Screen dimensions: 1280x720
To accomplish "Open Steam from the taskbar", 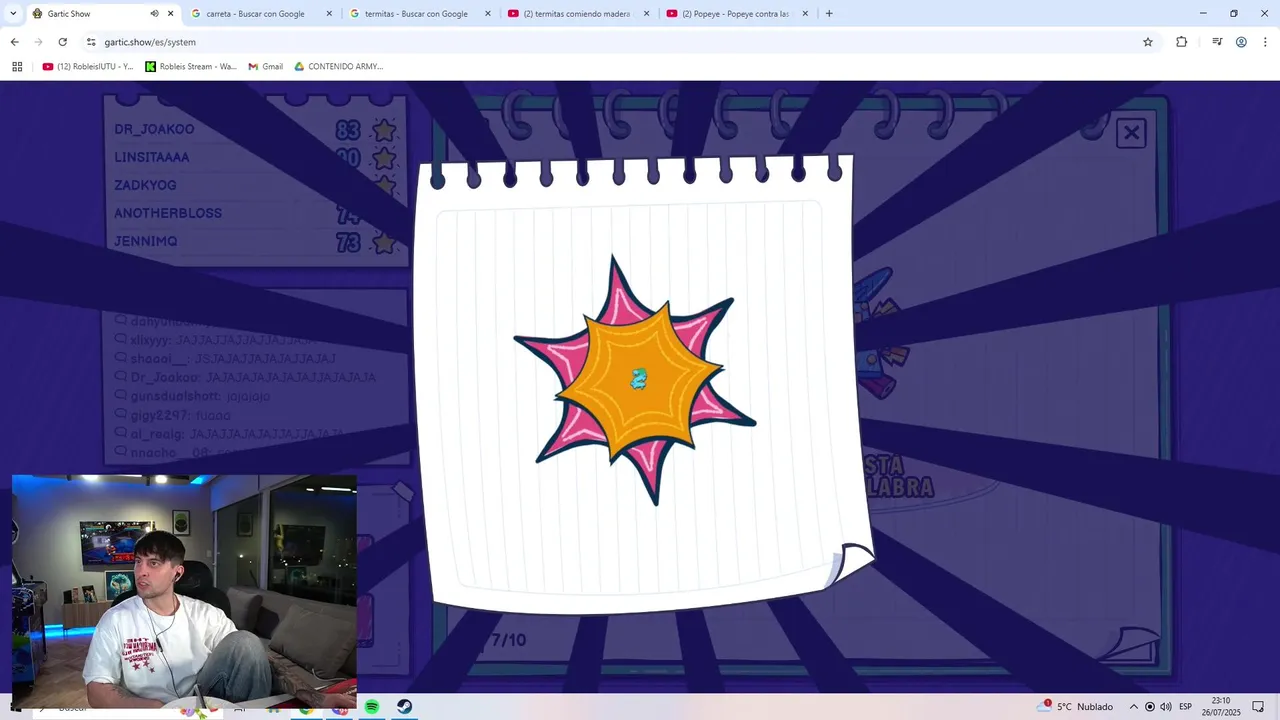I will [x=405, y=707].
